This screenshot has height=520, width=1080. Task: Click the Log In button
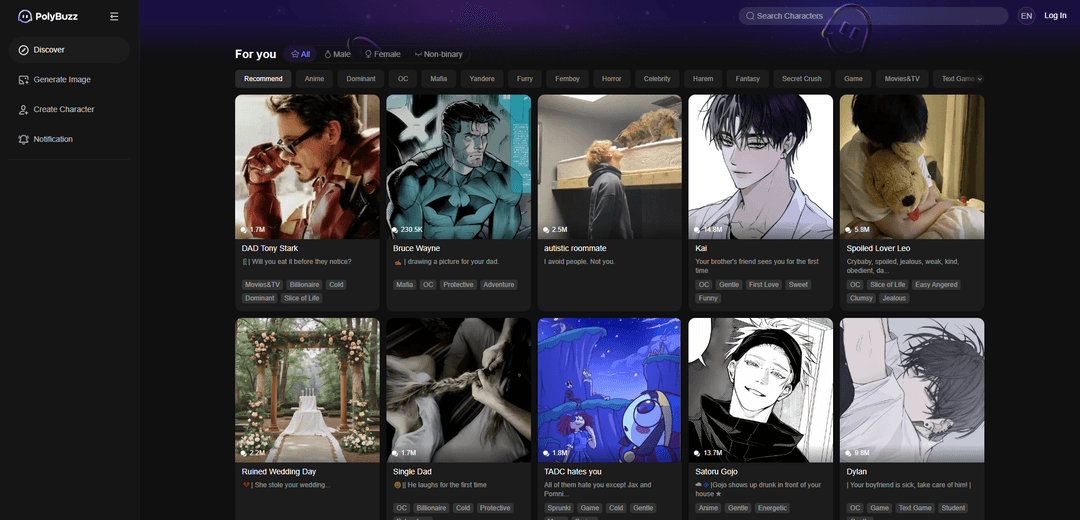tap(1055, 16)
